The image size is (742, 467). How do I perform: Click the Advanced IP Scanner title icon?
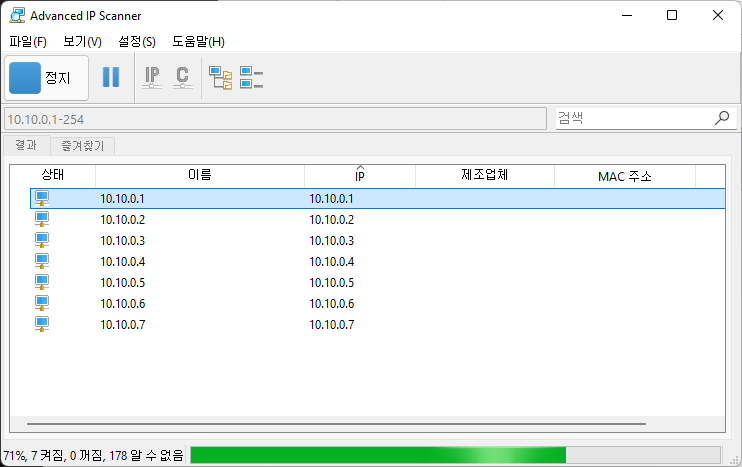(x=17, y=15)
